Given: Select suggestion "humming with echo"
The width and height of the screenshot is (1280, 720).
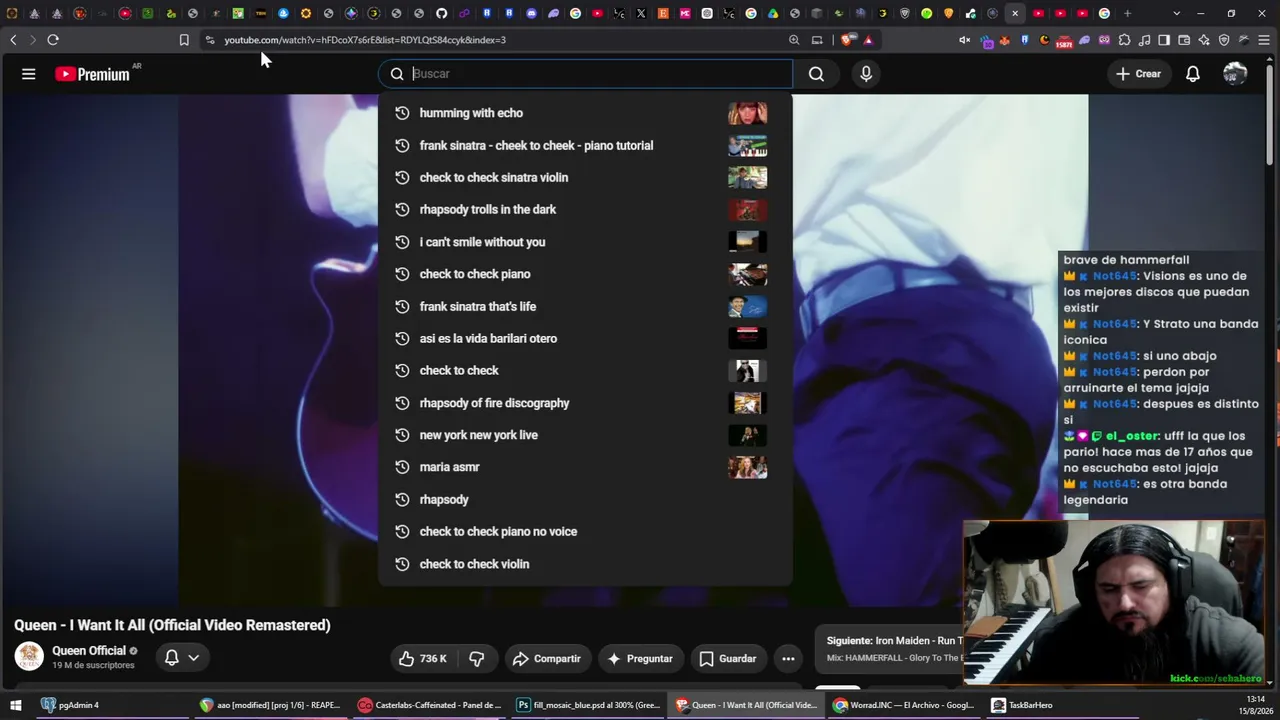Looking at the screenshot, I should [x=585, y=113].
